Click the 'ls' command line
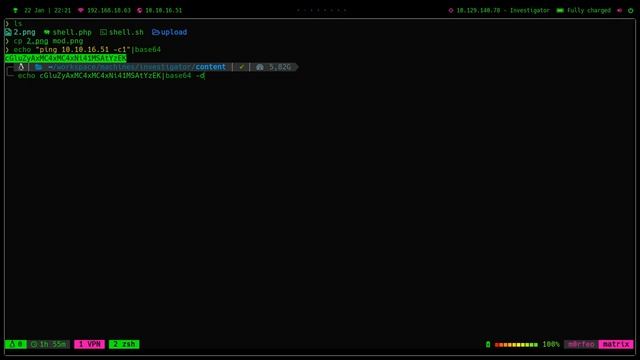This screenshot has height=360, width=640. [18, 24]
